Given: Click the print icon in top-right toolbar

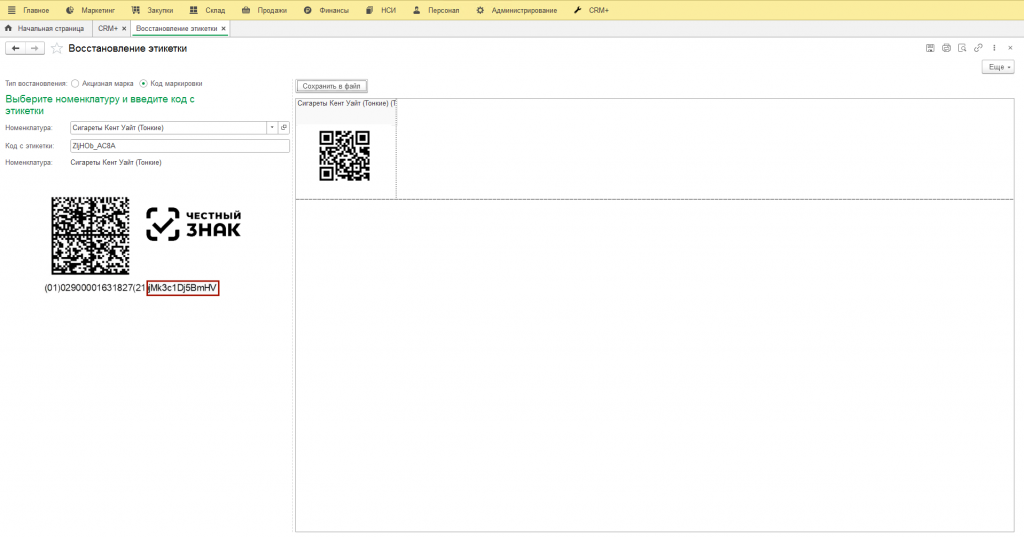Looking at the screenshot, I should pyautogui.click(x=946, y=48).
